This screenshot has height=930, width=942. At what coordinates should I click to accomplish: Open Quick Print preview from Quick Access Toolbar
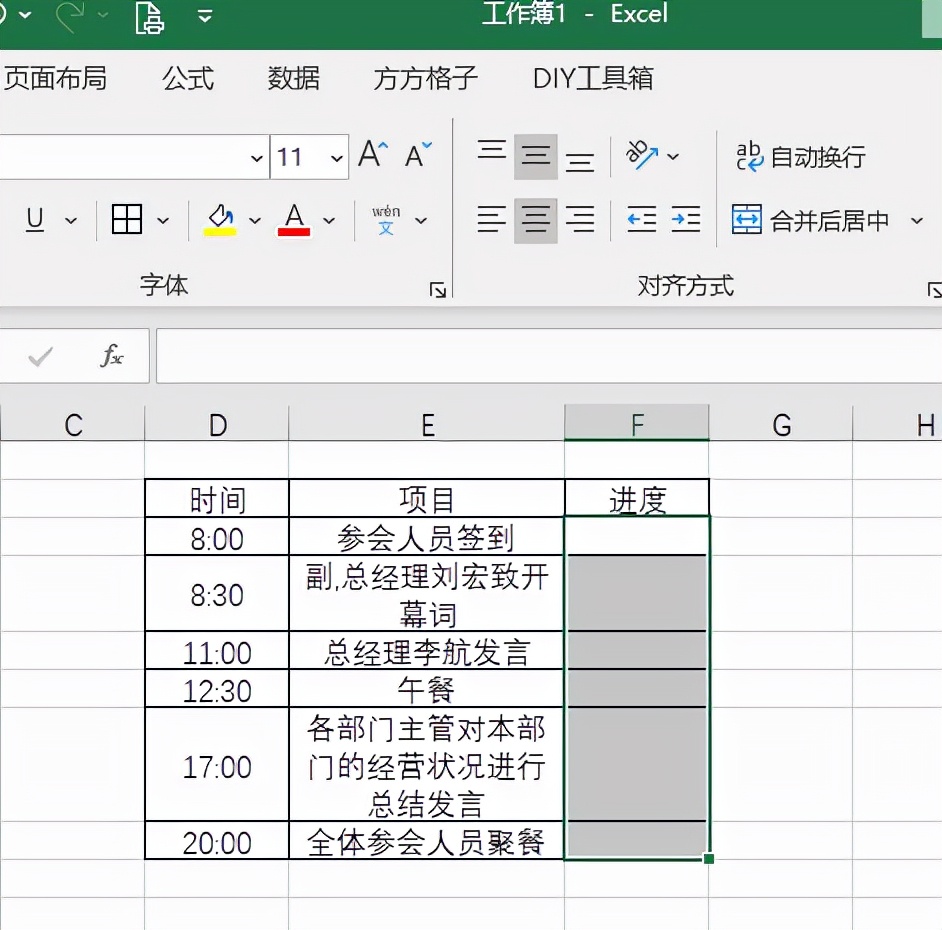point(148,18)
